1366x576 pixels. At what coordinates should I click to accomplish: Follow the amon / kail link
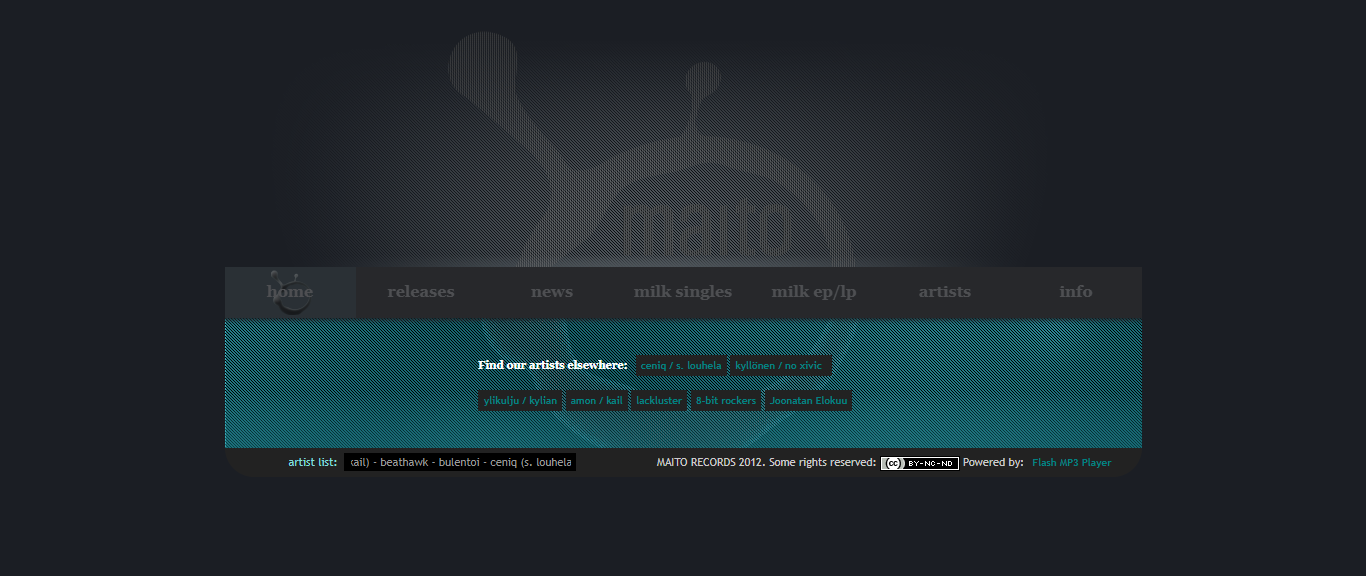tap(596, 401)
